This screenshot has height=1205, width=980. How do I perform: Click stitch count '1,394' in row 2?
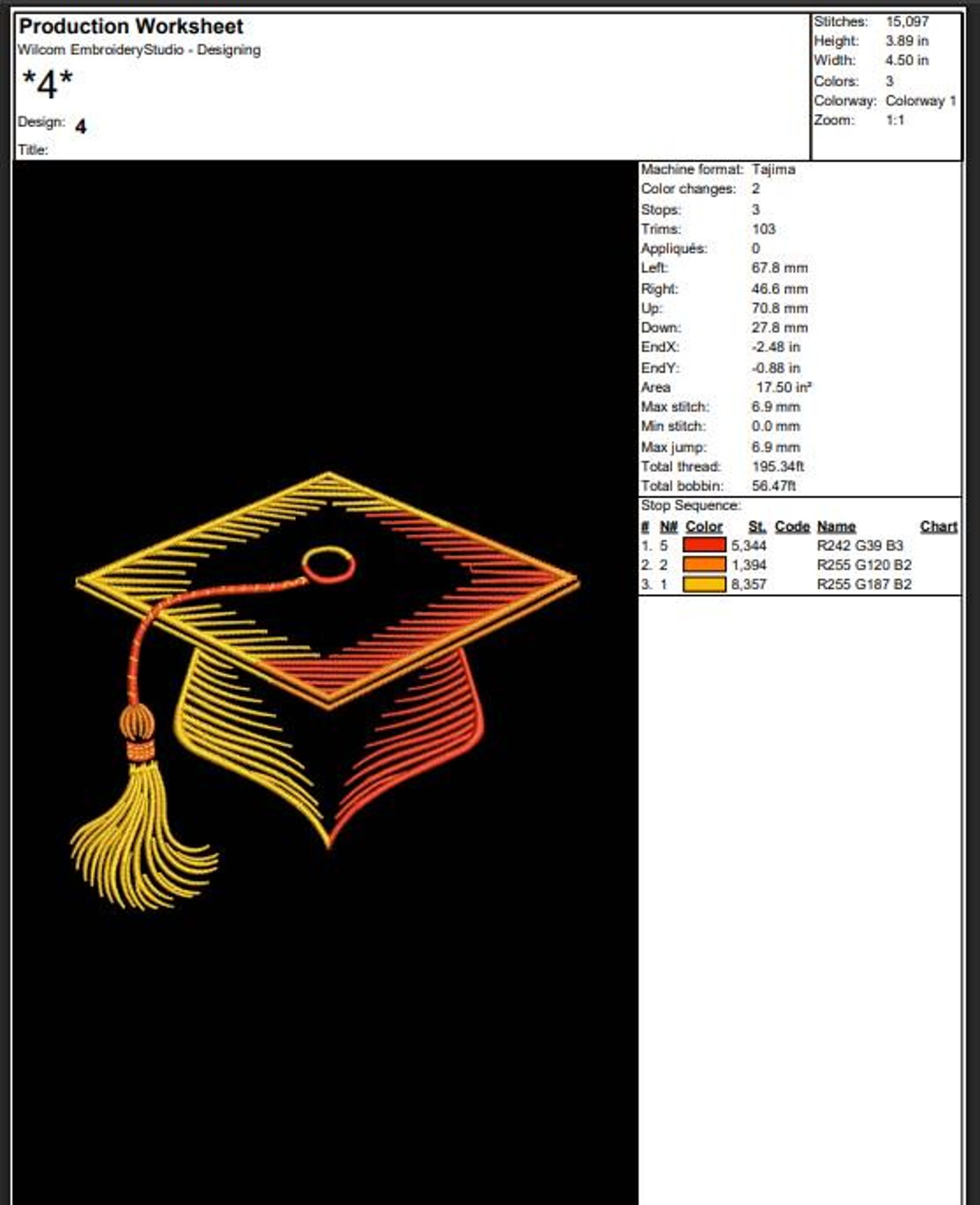tap(749, 565)
